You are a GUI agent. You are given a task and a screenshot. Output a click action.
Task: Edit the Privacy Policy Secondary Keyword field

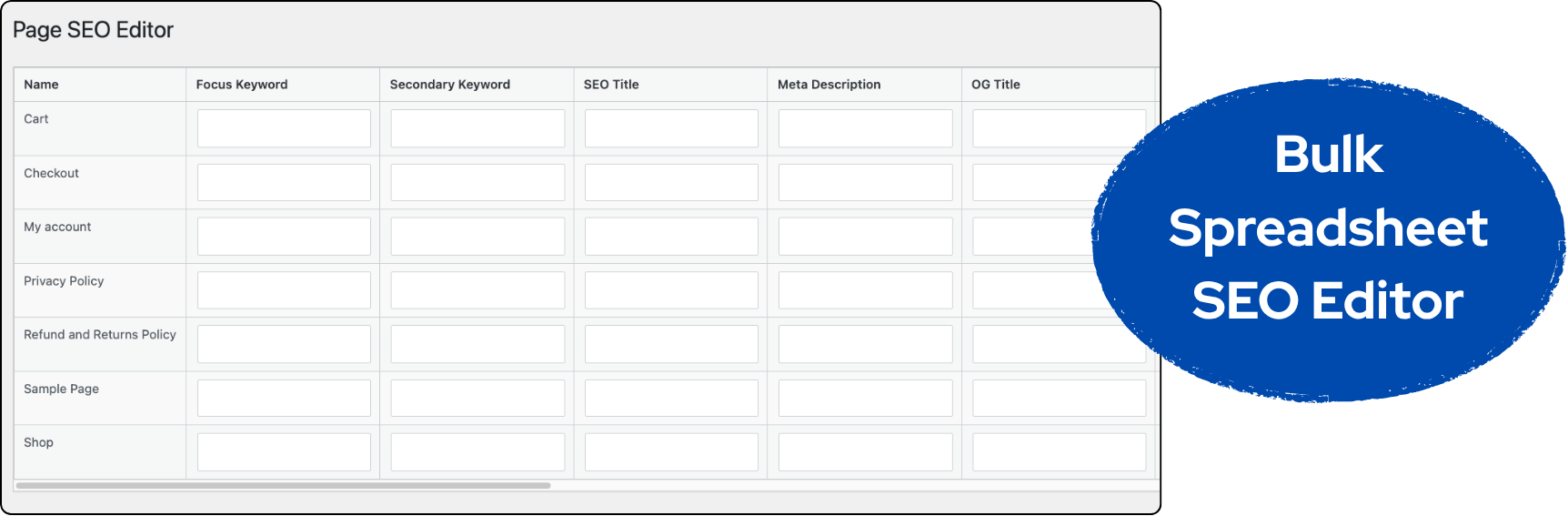point(477,290)
